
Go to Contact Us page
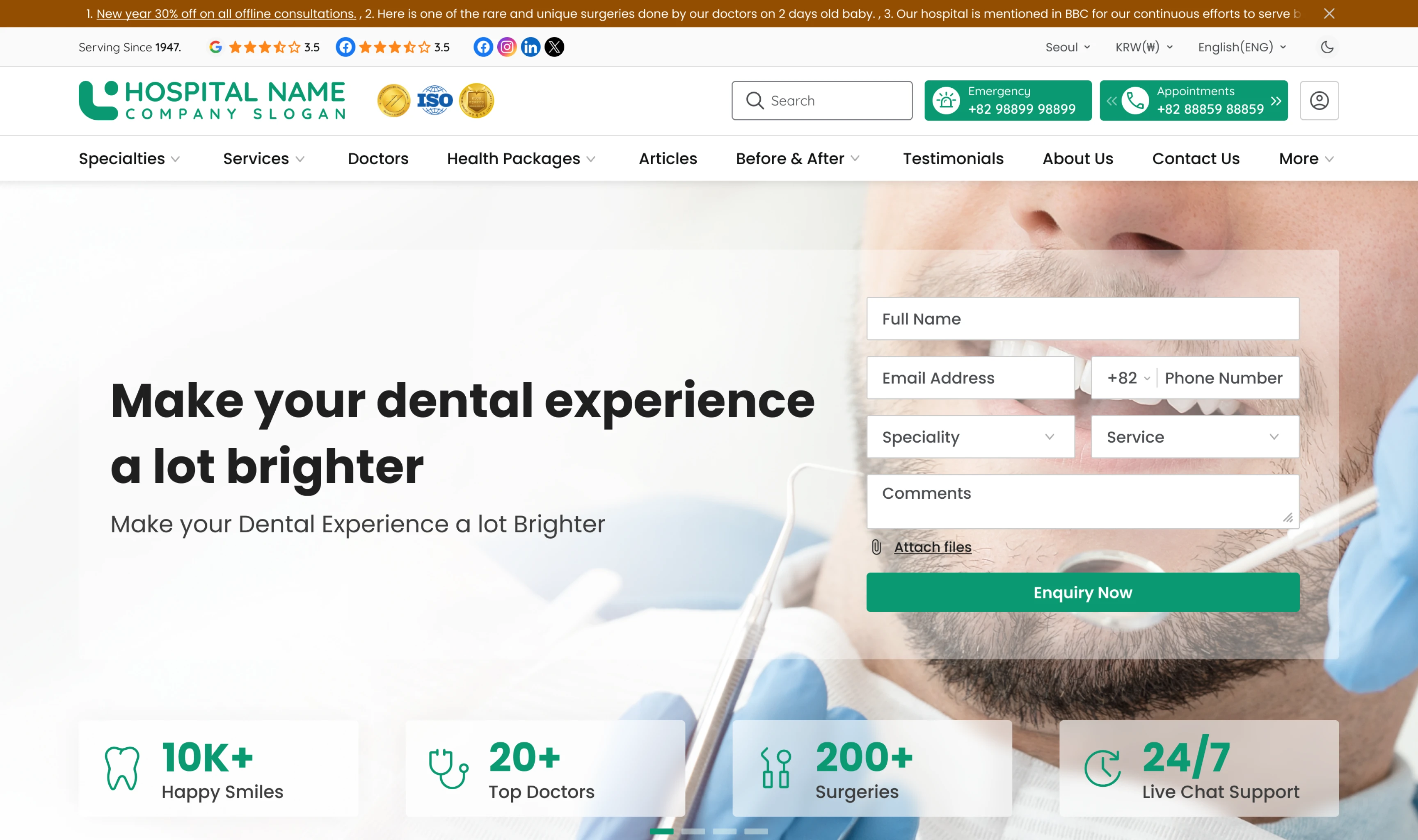point(1196,158)
